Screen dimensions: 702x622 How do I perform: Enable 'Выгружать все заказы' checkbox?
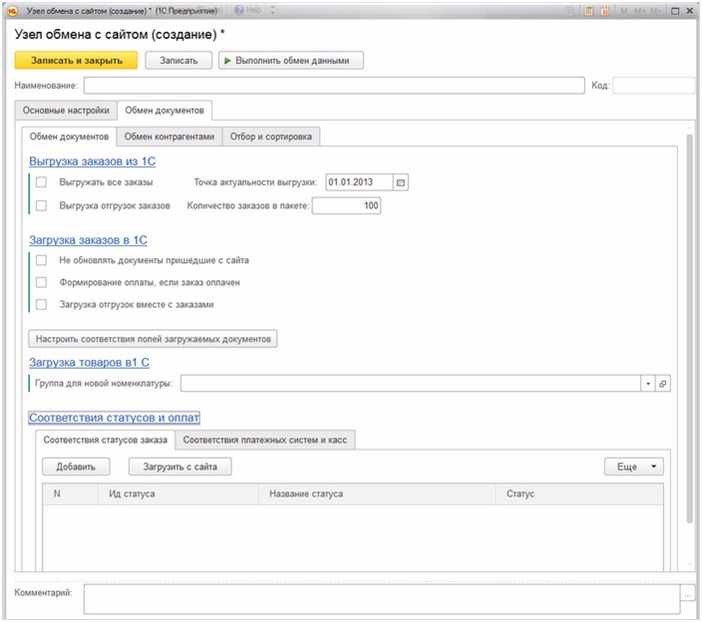tap(42, 183)
